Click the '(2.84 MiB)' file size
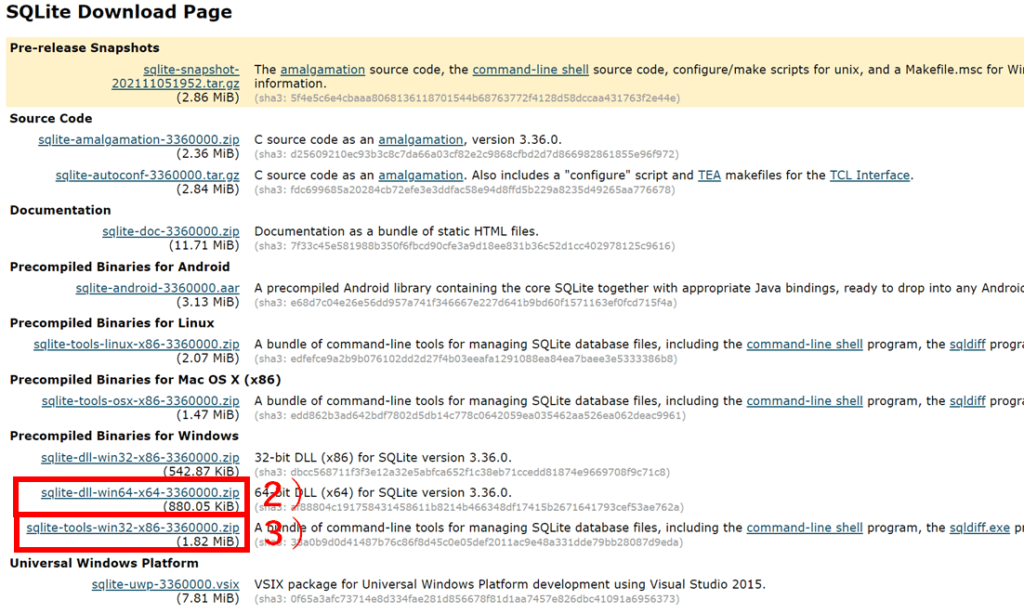This screenshot has height=613, width=1024. pos(208,189)
